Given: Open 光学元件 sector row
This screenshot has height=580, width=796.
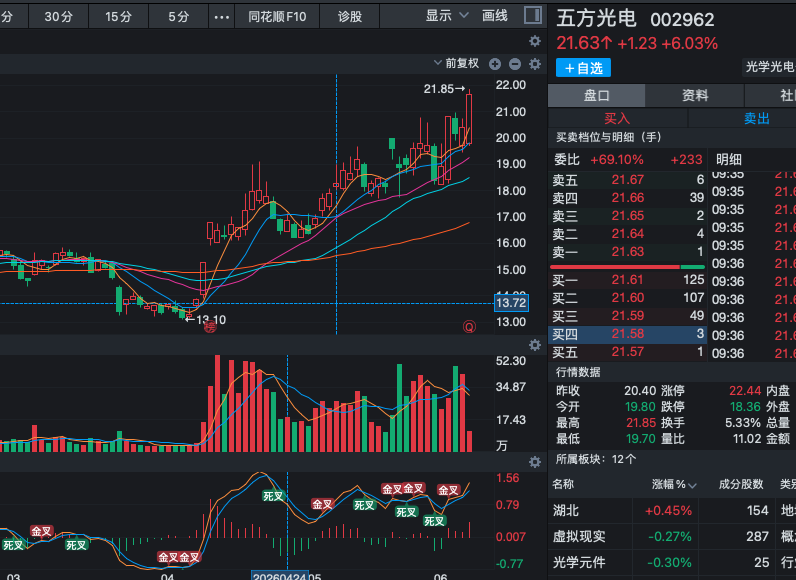Looking at the screenshot, I should pos(672,562).
